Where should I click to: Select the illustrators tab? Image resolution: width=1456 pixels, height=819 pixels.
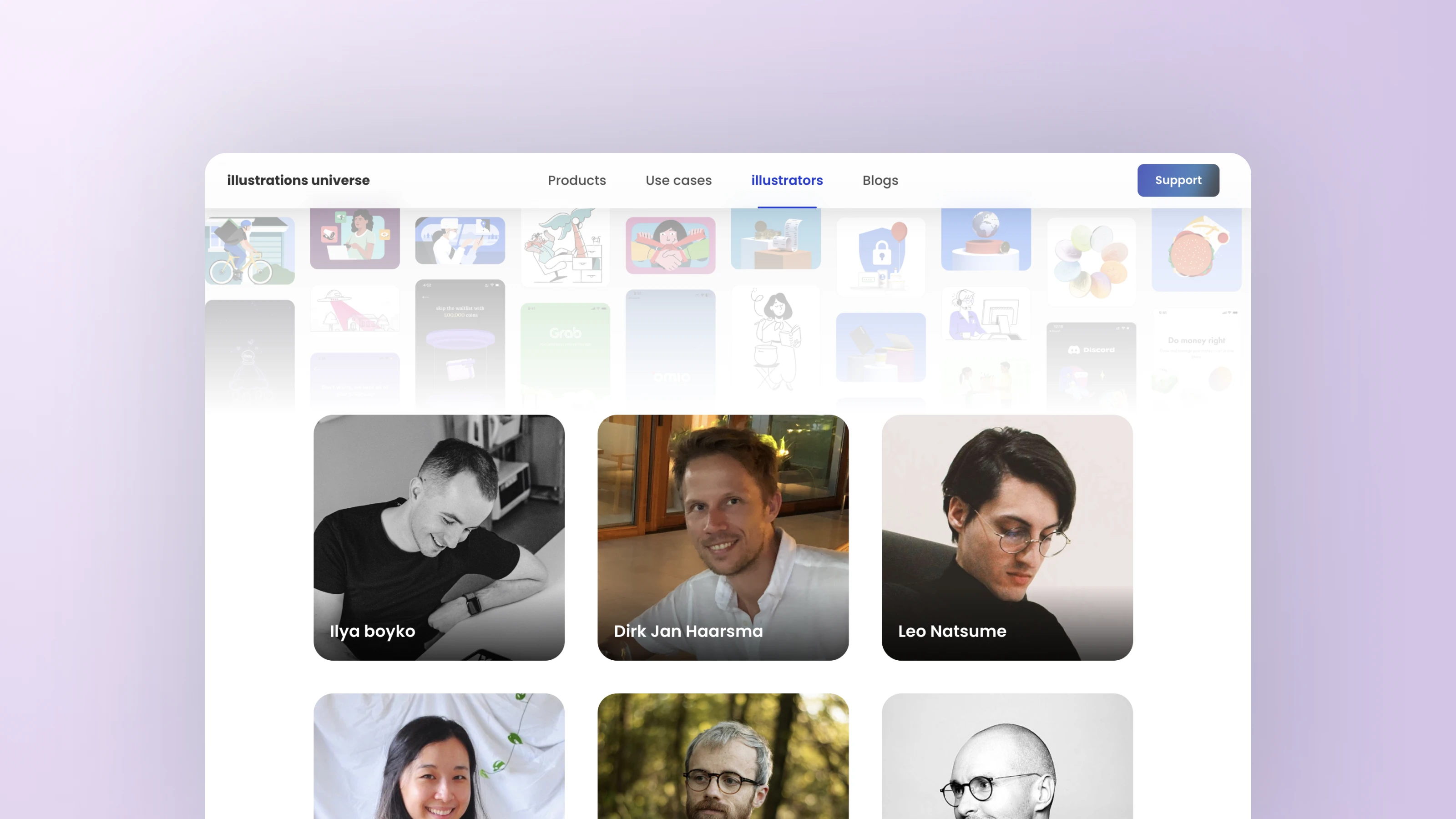tap(787, 180)
